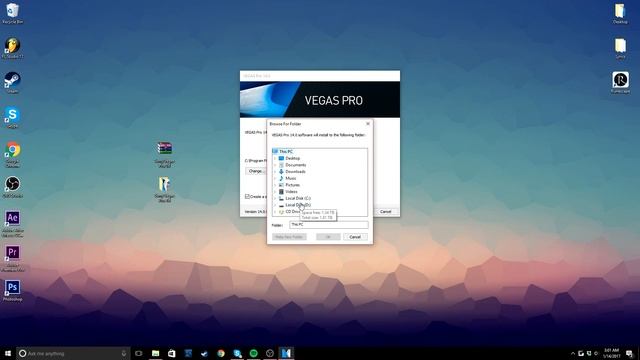Launch Adobe After Effects desktop shortcut
This screenshot has height=360, width=640.
(12, 223)
